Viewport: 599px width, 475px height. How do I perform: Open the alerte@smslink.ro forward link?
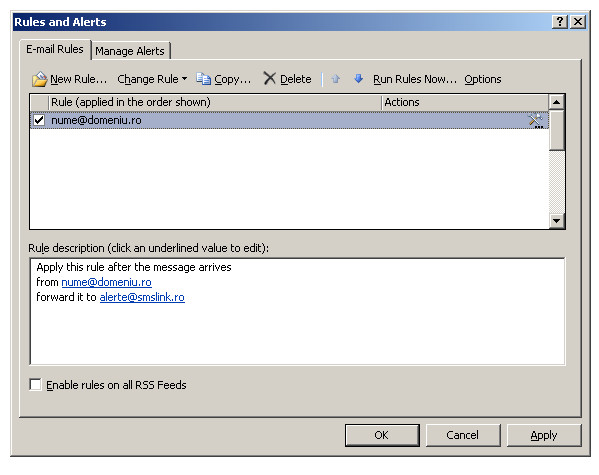(142, 297)
